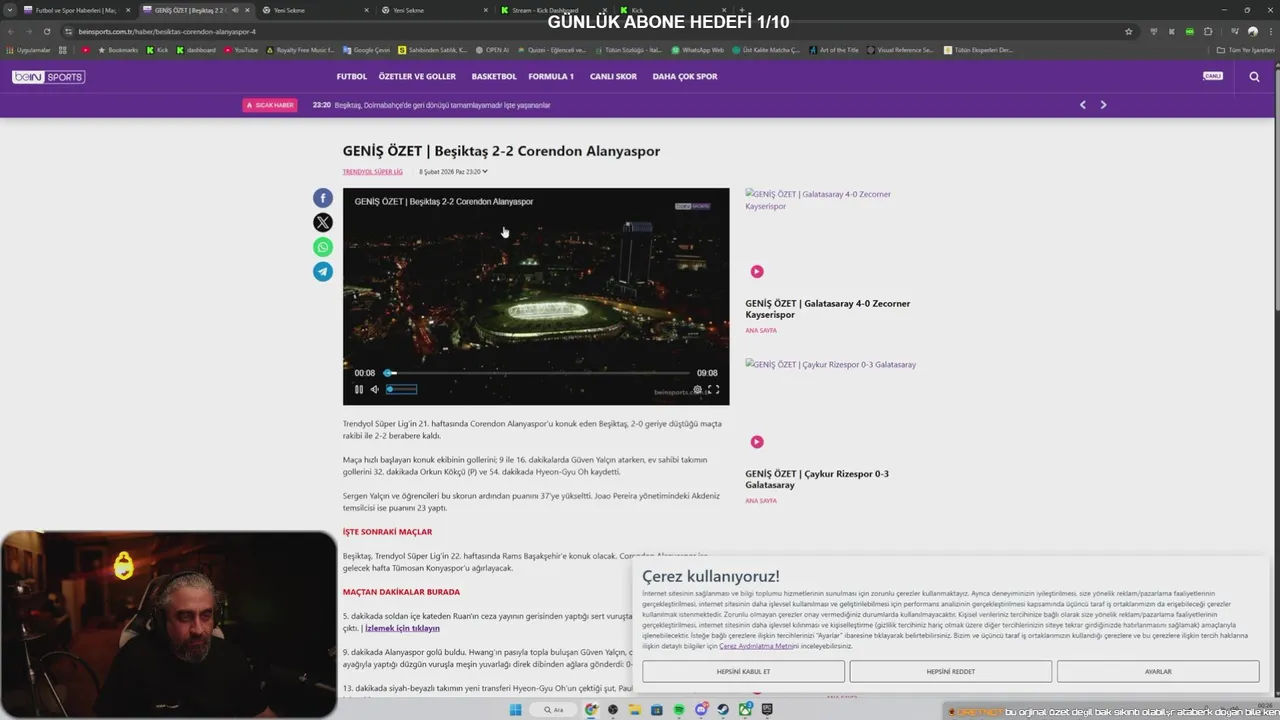Show previous breaking news headline
This screenshot has width=1280, height=720.
coord(1082,105)
